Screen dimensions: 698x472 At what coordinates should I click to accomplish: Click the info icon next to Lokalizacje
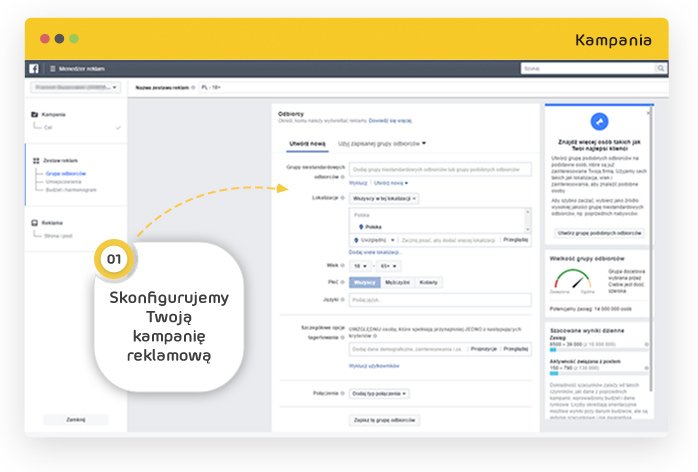[343, 198]
